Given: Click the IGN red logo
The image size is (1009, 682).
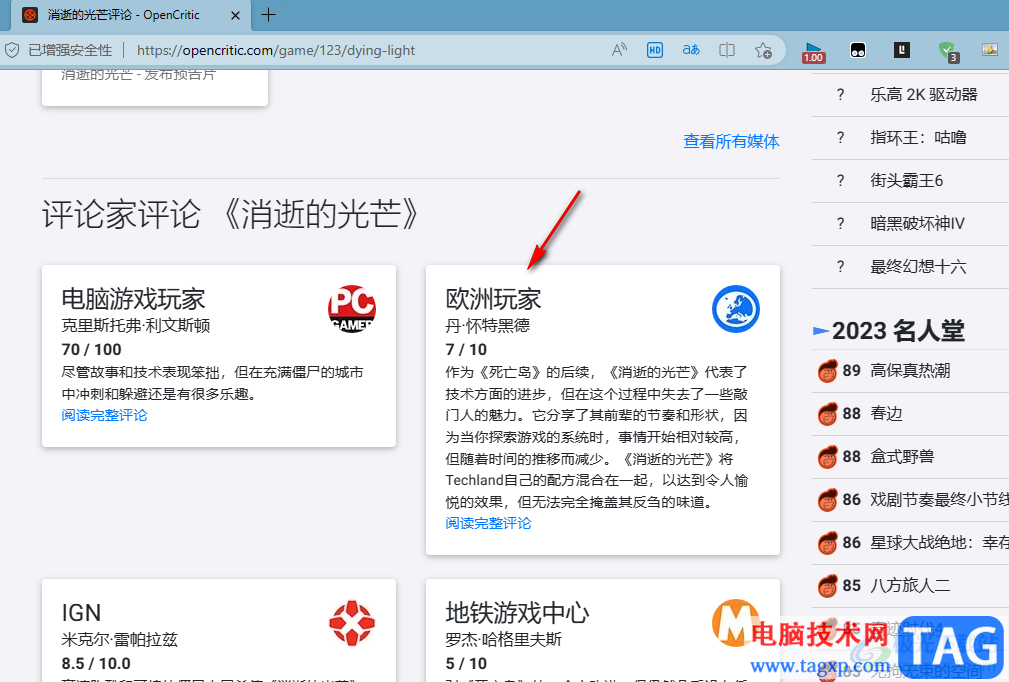Looking at the screenshot, I should coord(352,623).
